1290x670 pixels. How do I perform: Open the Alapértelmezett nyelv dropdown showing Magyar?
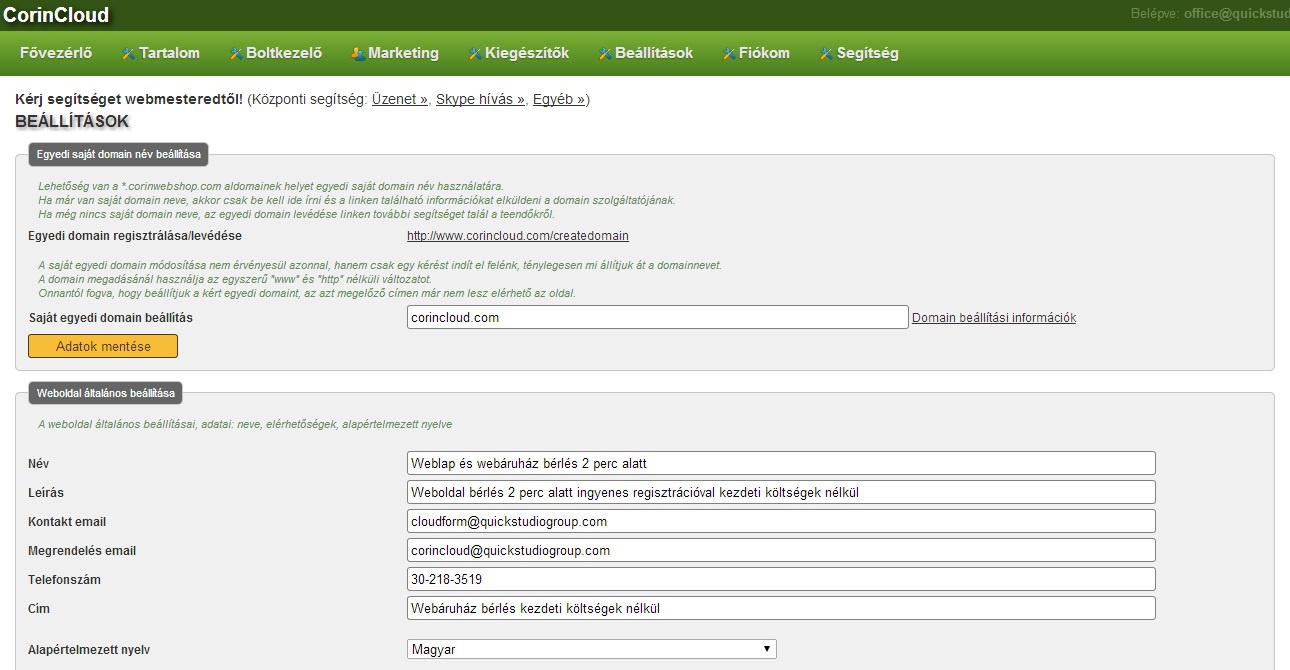tap(592, 649)
